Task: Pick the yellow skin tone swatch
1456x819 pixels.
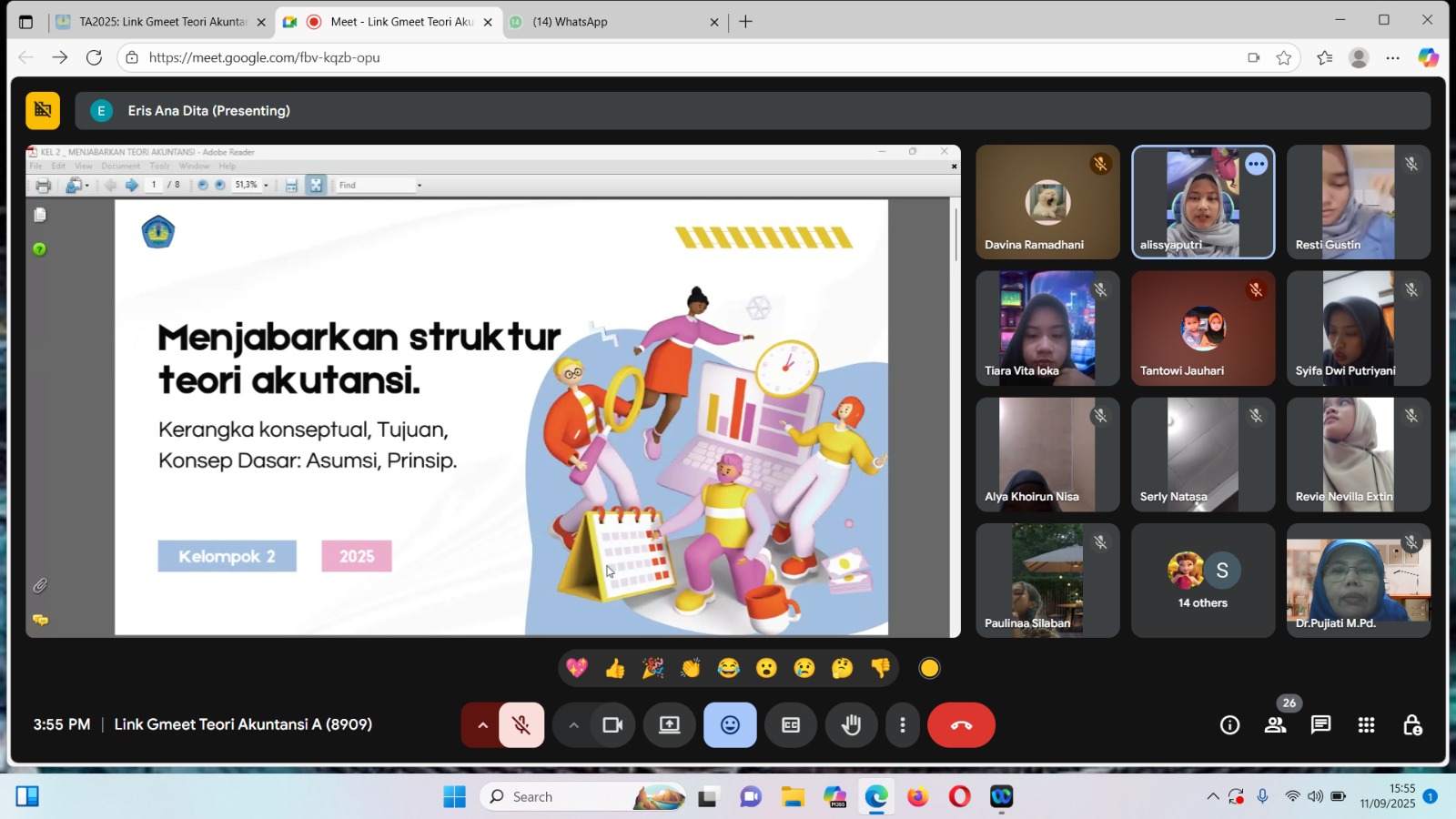Action: click(929, 669)
